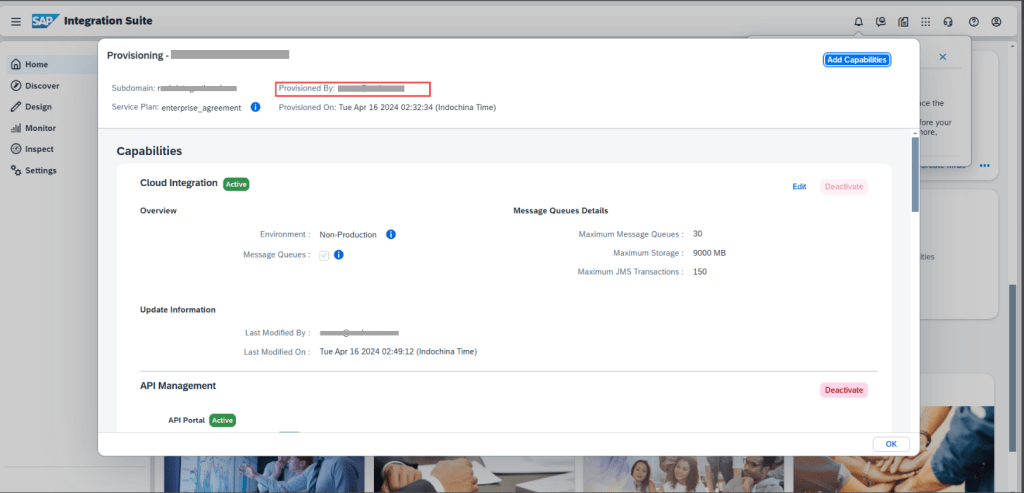This screenshot has height=493, width=1024.
Task: Go to Discover in the sidebar
Action: click(41, 86)
